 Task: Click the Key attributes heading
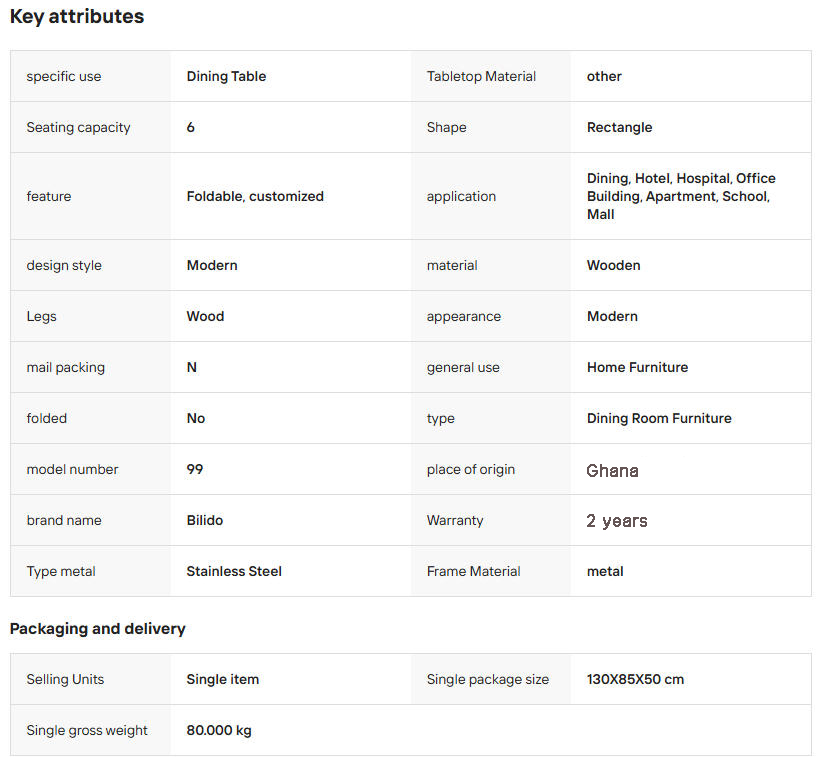coord(77,17)
